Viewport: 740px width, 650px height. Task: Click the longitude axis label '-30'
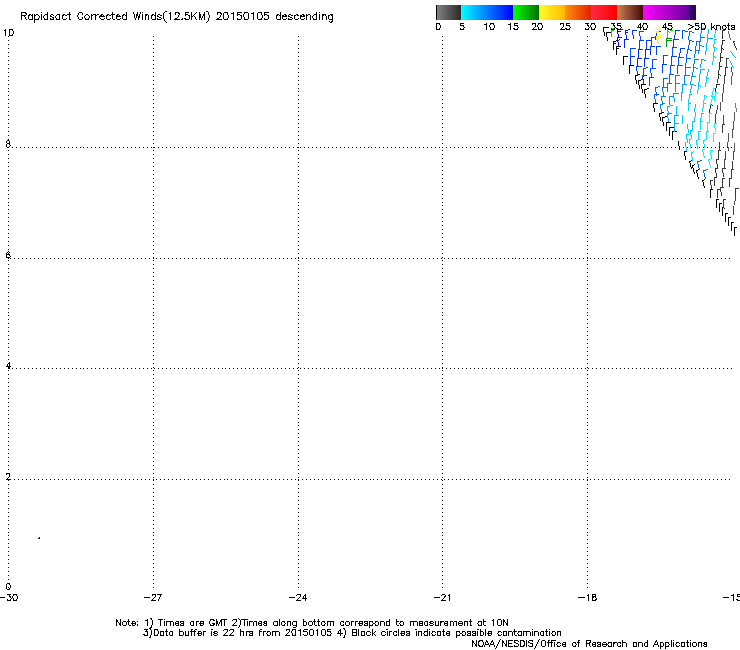[9, 598]
